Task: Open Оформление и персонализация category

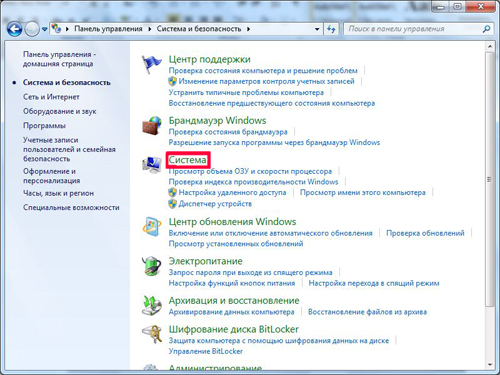Action: [x=52, y=176]
